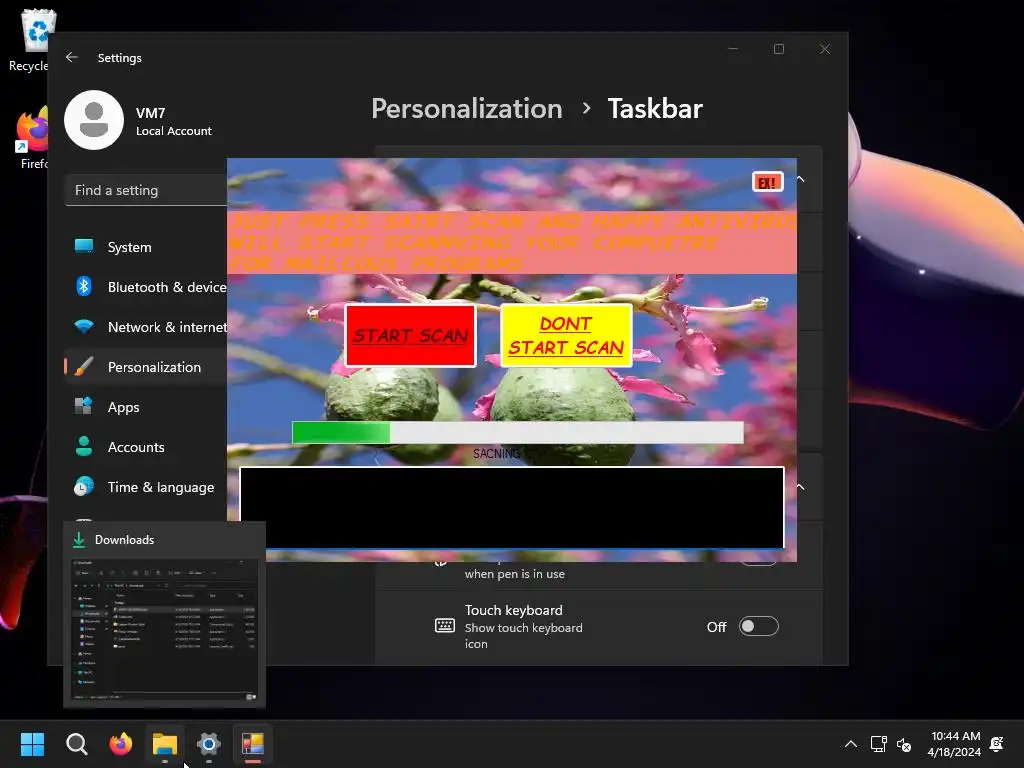The height and width of the screenshot is (768, 1024).
Task: Click the Network wifi icon in the sidebar
Action: 84,326
